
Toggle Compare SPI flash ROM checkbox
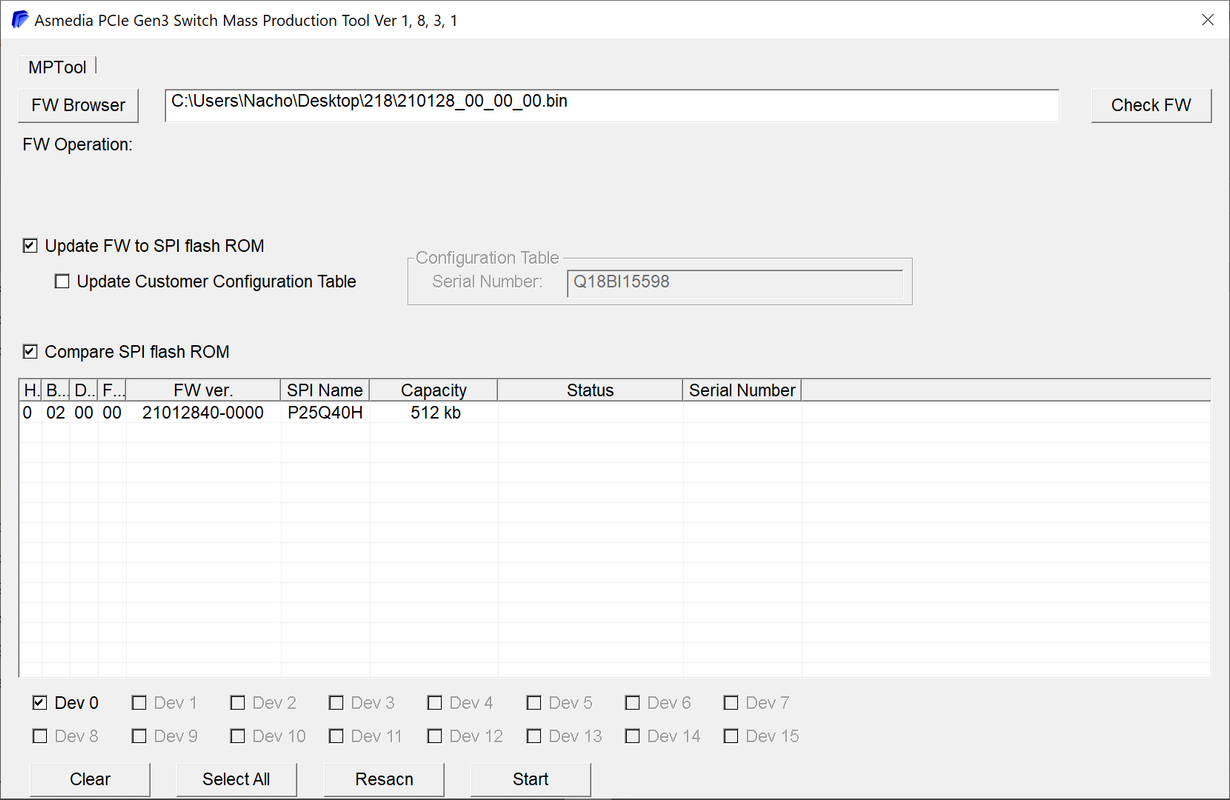click(30, 352)
